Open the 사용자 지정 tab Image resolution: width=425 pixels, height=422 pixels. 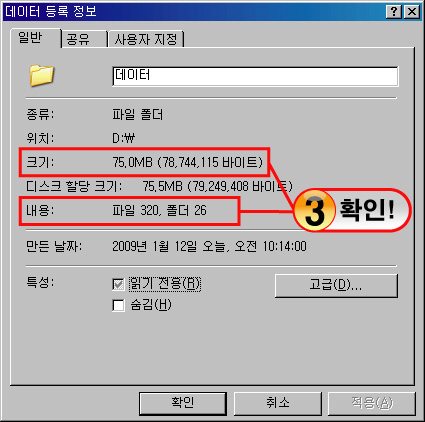[x=146, y=39]
